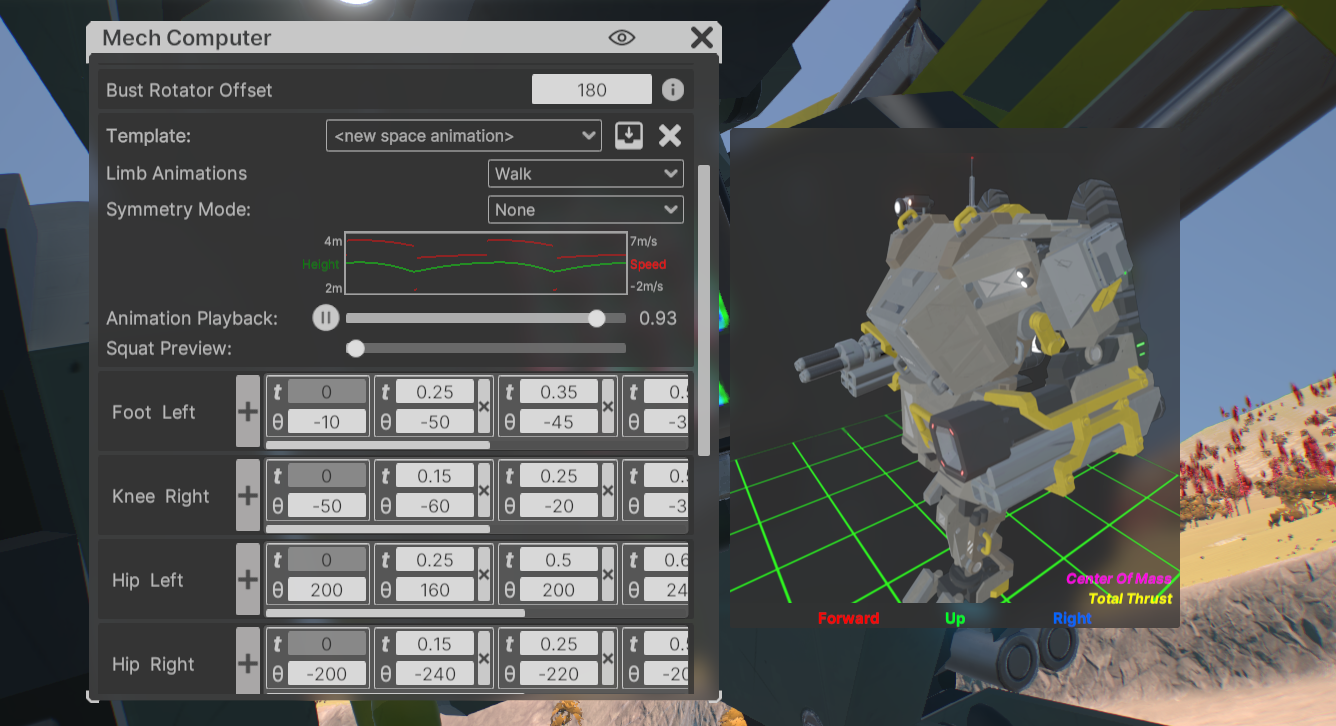Click the Animation Playback slider handle
The height and width of the screenshot is (726, 1336).
[597, 318]
